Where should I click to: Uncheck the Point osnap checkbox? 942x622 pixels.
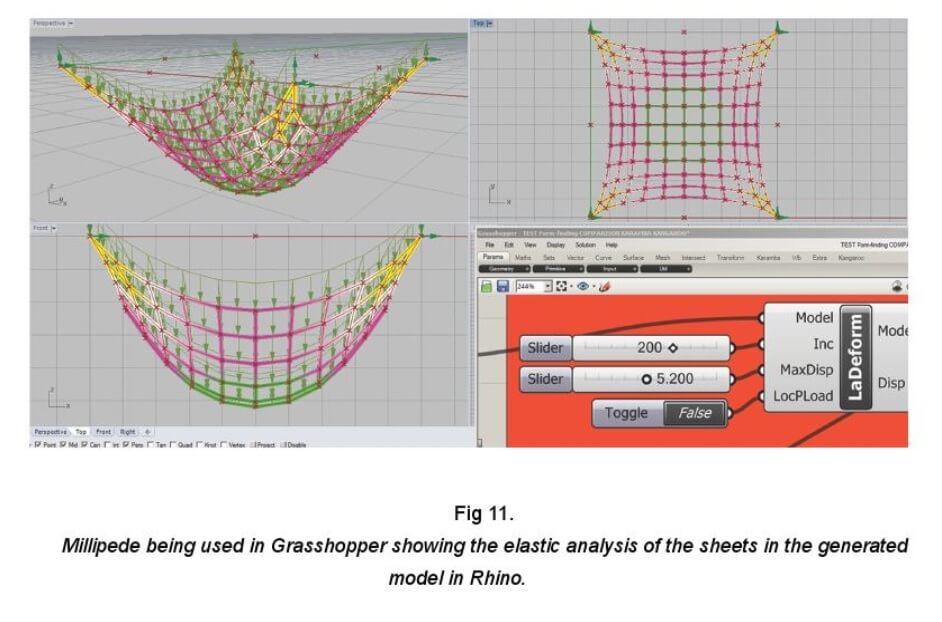point(36,443)
